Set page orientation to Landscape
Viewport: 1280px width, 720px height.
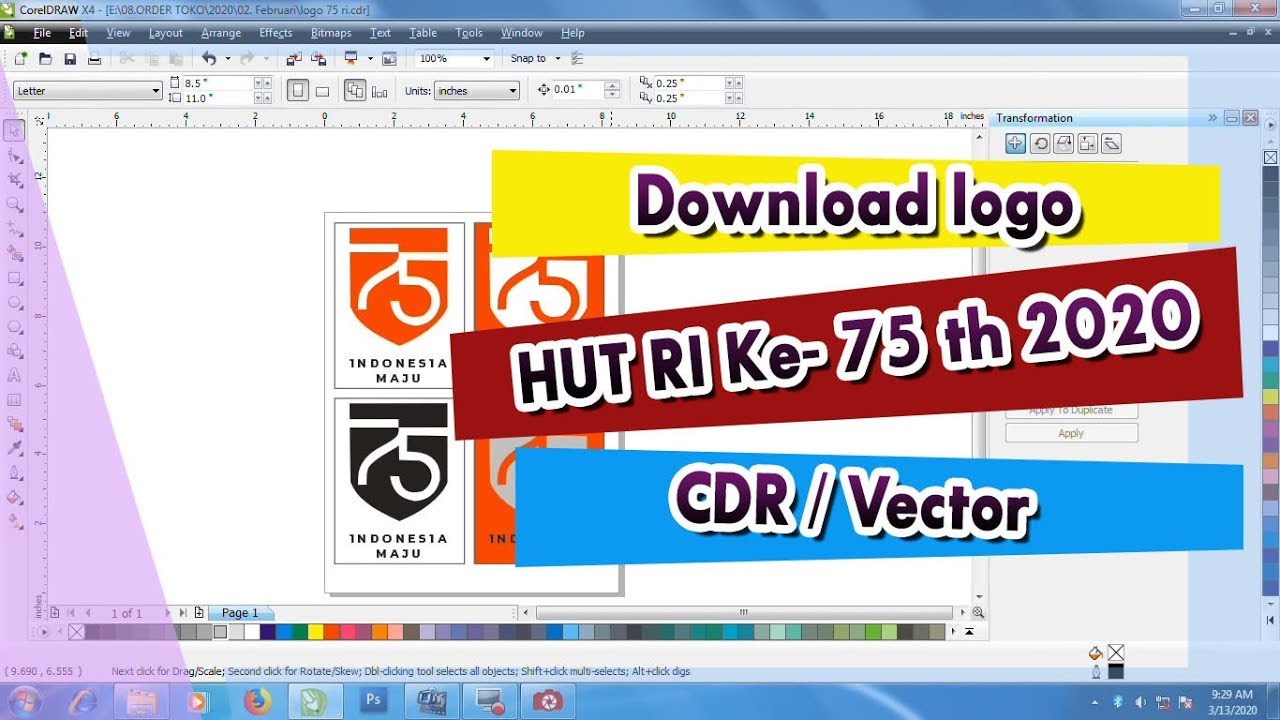point(322,91)
